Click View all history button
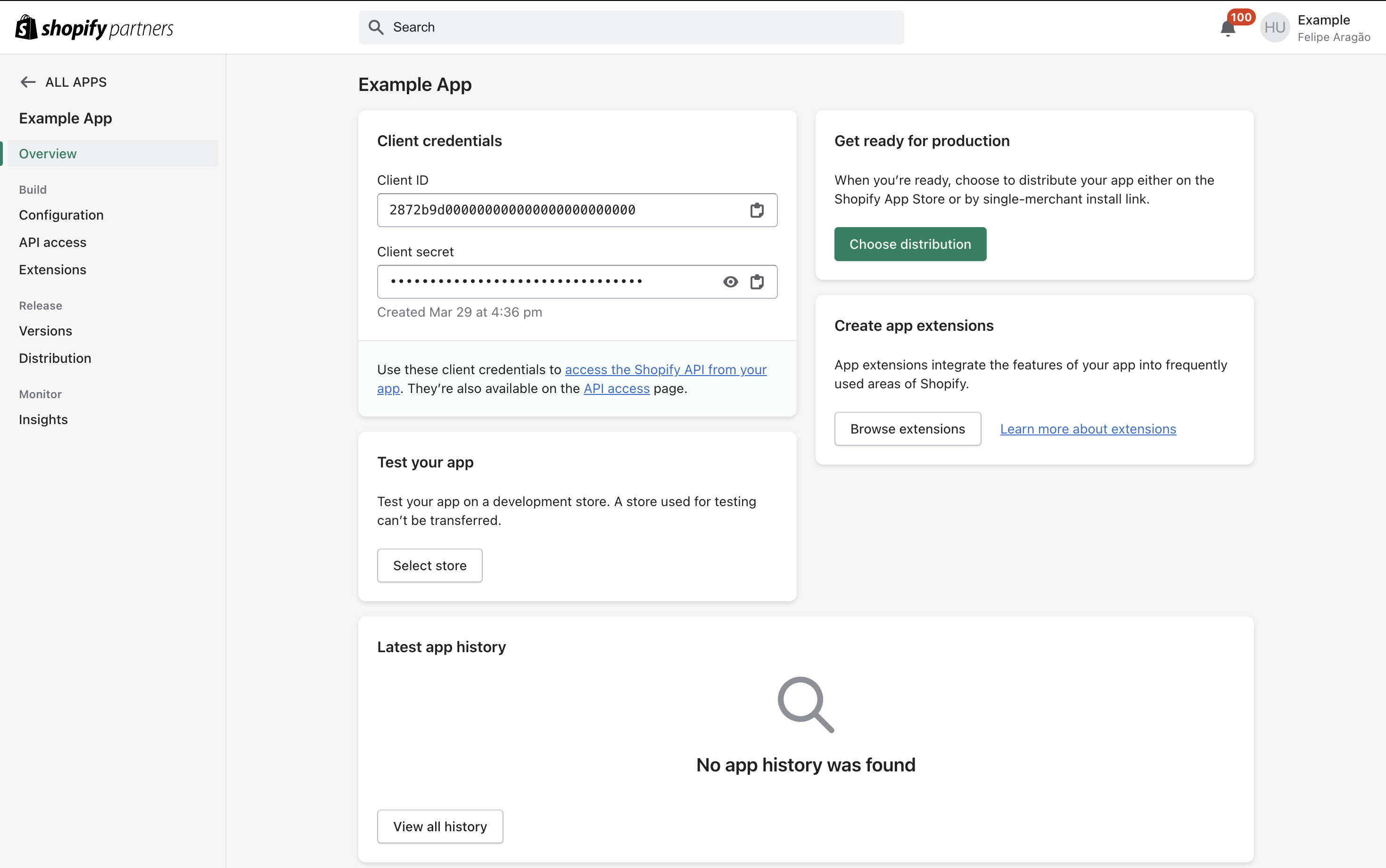The image size is (1386, 868). [x=440, y=827]
